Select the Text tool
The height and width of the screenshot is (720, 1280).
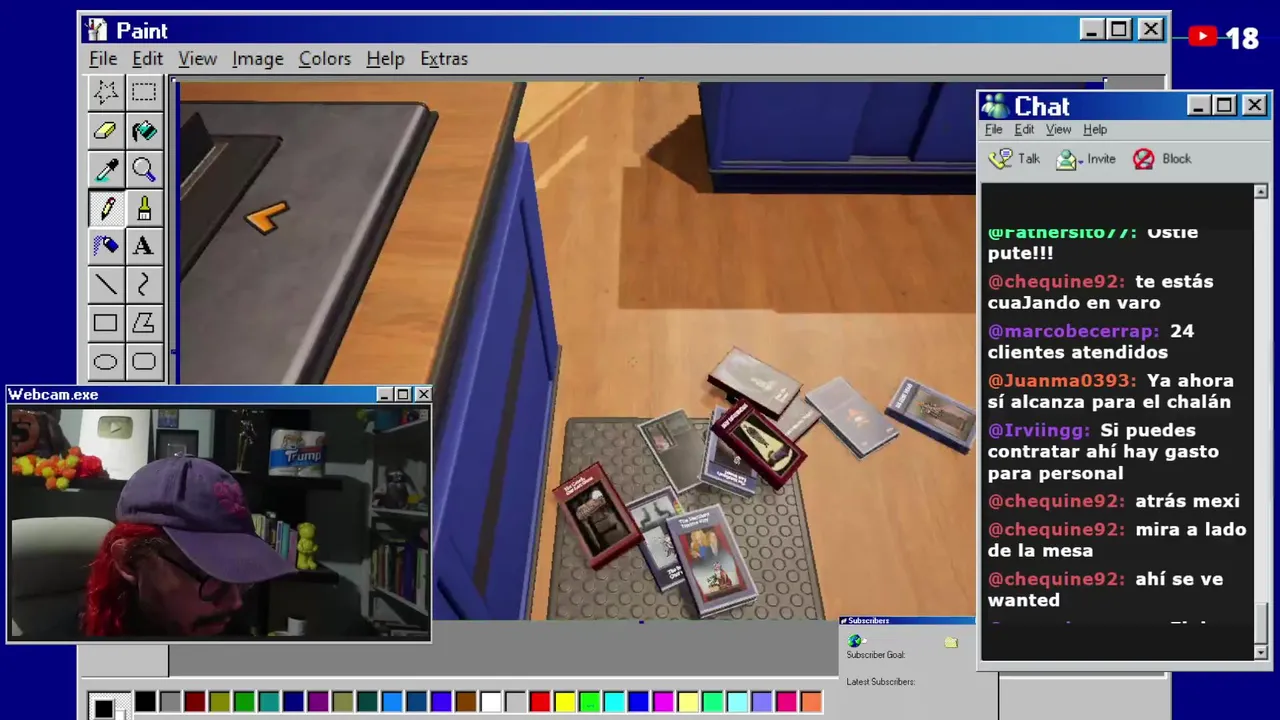coord(144,246)
